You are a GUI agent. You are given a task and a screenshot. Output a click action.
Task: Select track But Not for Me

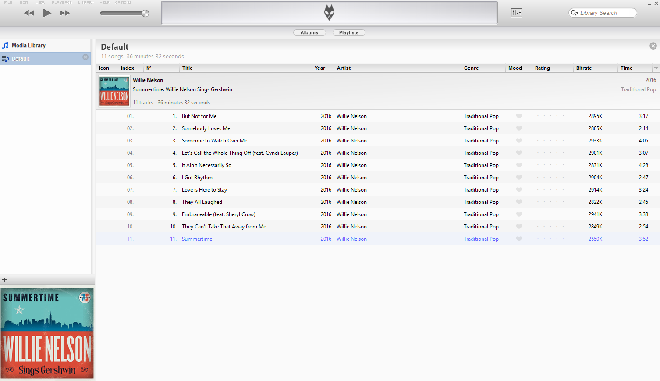(x=199, y=116)
